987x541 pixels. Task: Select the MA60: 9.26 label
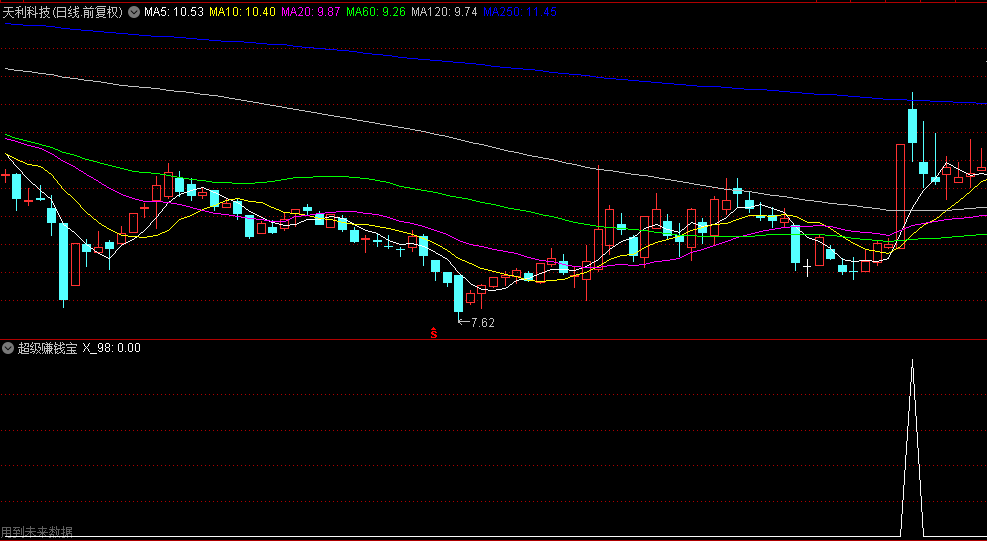376,11
